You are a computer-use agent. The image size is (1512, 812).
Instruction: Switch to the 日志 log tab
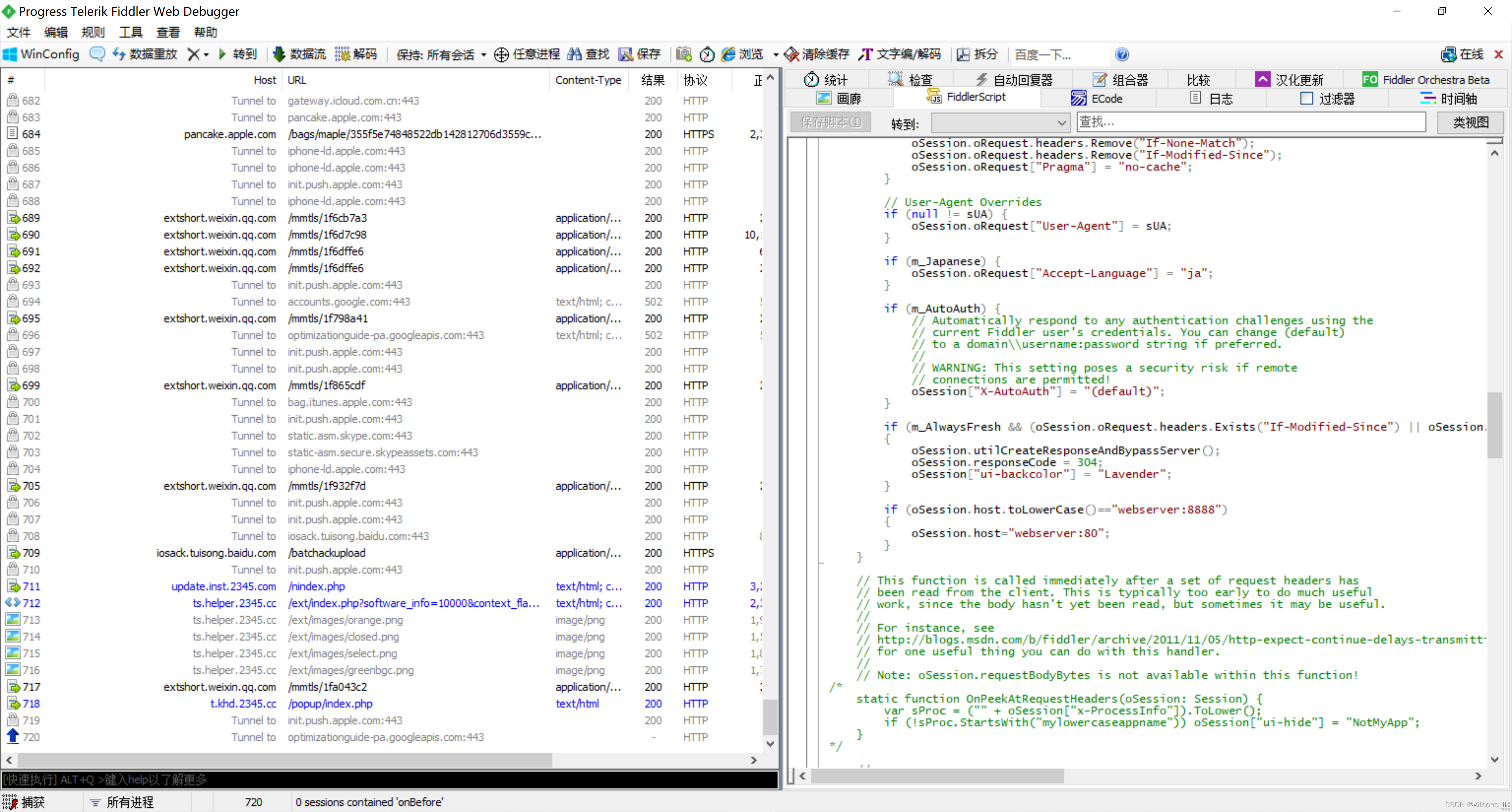pos(1211,98)
